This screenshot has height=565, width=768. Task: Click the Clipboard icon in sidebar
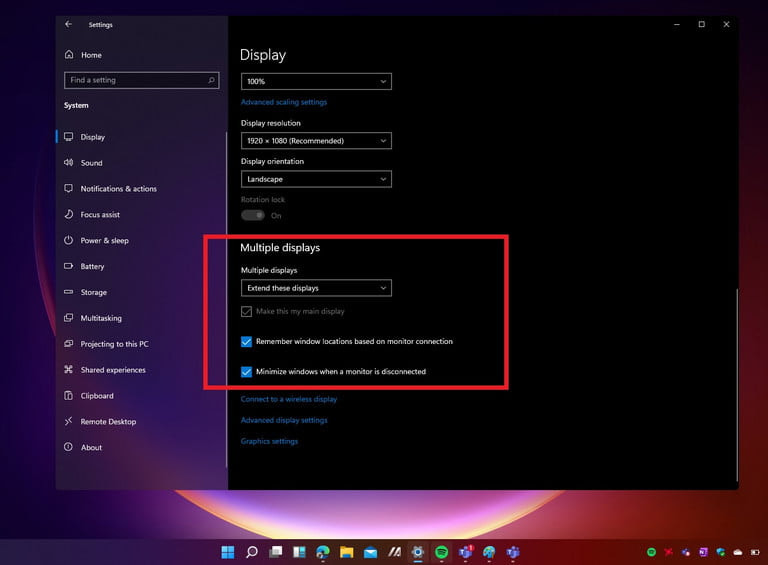[x=69, y=396]
